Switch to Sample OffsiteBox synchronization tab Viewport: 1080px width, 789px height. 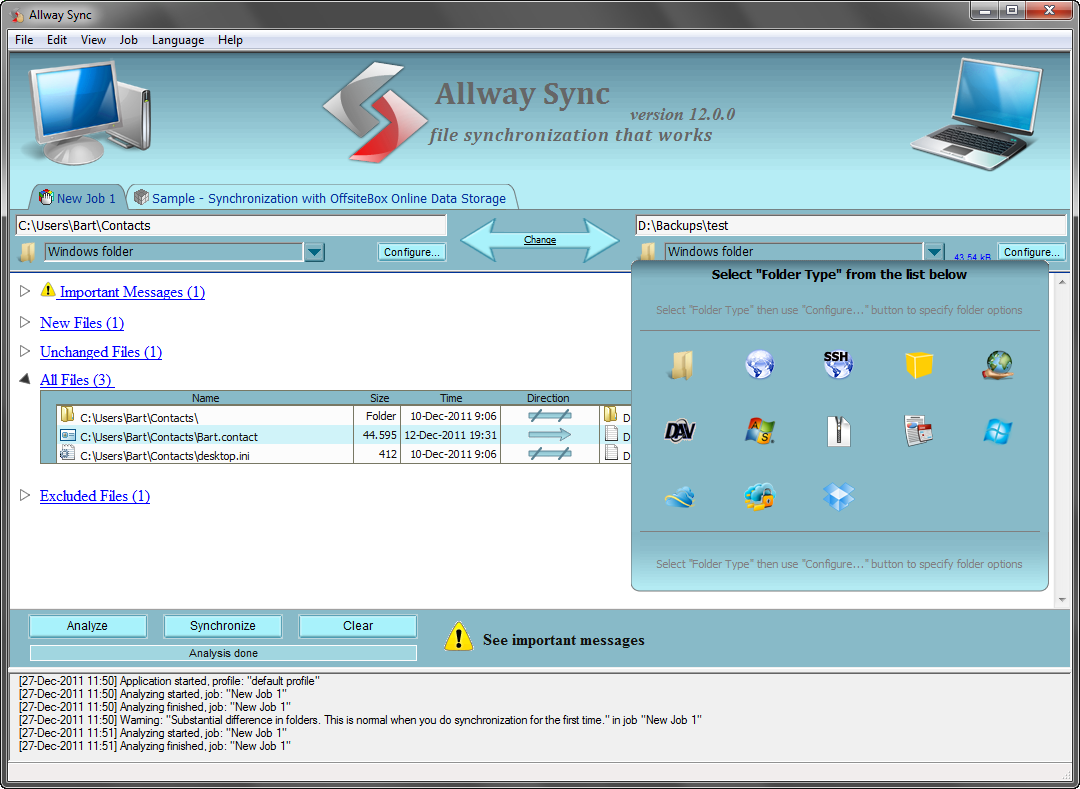pos(321,198)
